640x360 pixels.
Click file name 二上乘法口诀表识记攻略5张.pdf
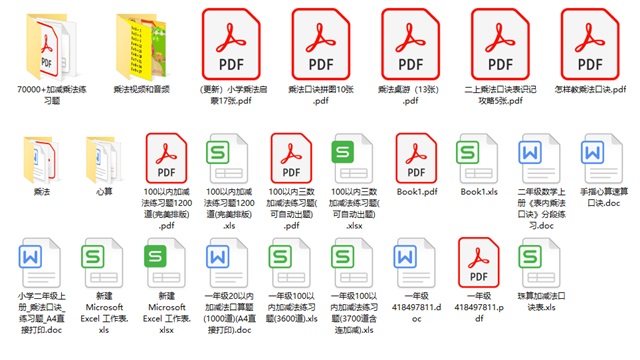click(x=500, y=95)
